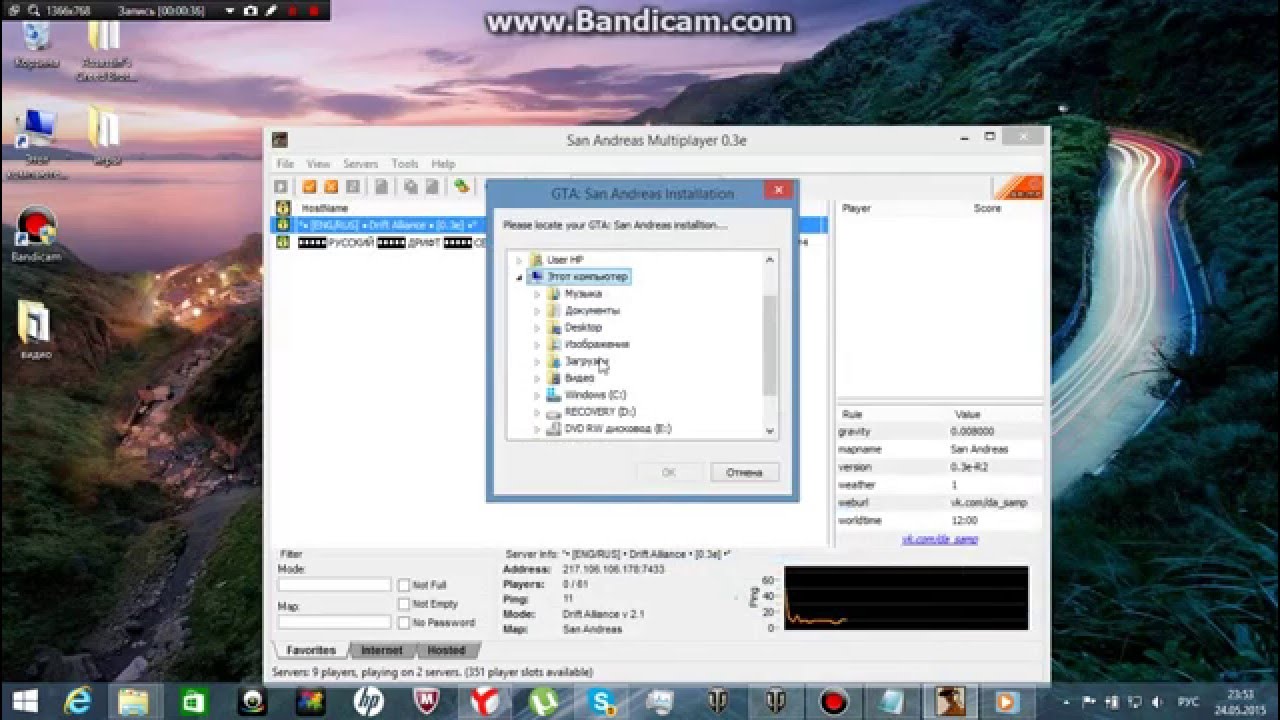
Task: Select Музыка folder in tree
Action: [x=583, y=294]
